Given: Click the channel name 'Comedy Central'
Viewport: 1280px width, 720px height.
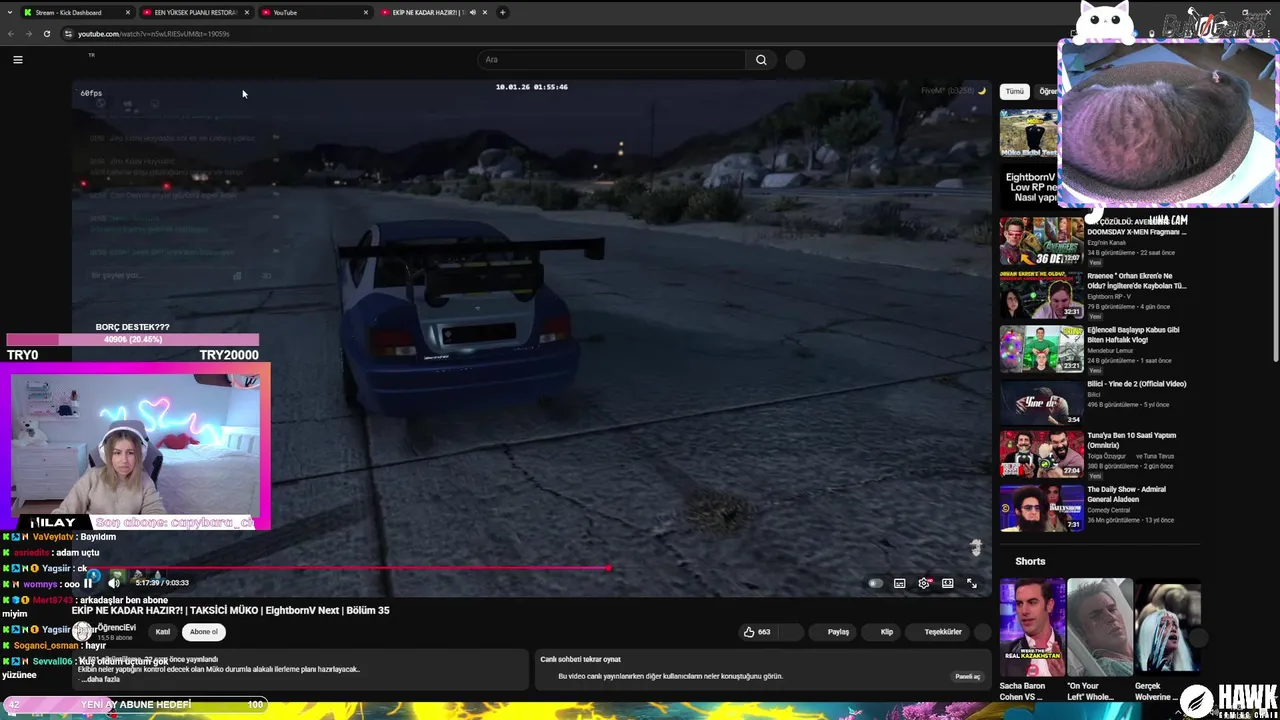Looking at the screenshot, I should click(x=1109, y=510).
